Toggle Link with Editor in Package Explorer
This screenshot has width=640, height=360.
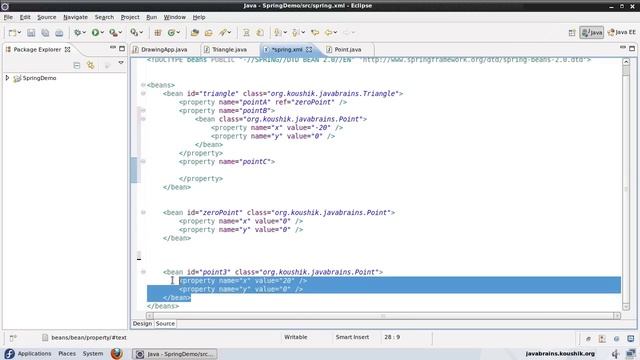pyautogui.click(x=90, y=65)
